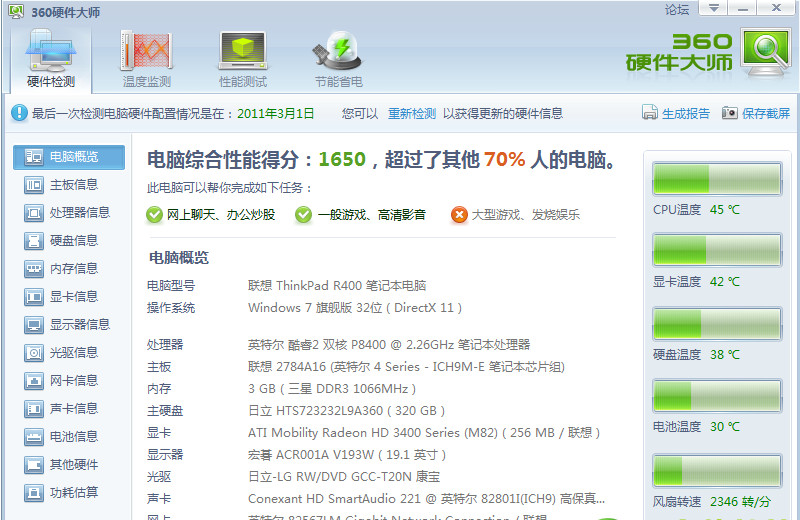Click the 3 GB 三星 DDR3 memory text
Screen dimensions: 800x520
(332, 389)
